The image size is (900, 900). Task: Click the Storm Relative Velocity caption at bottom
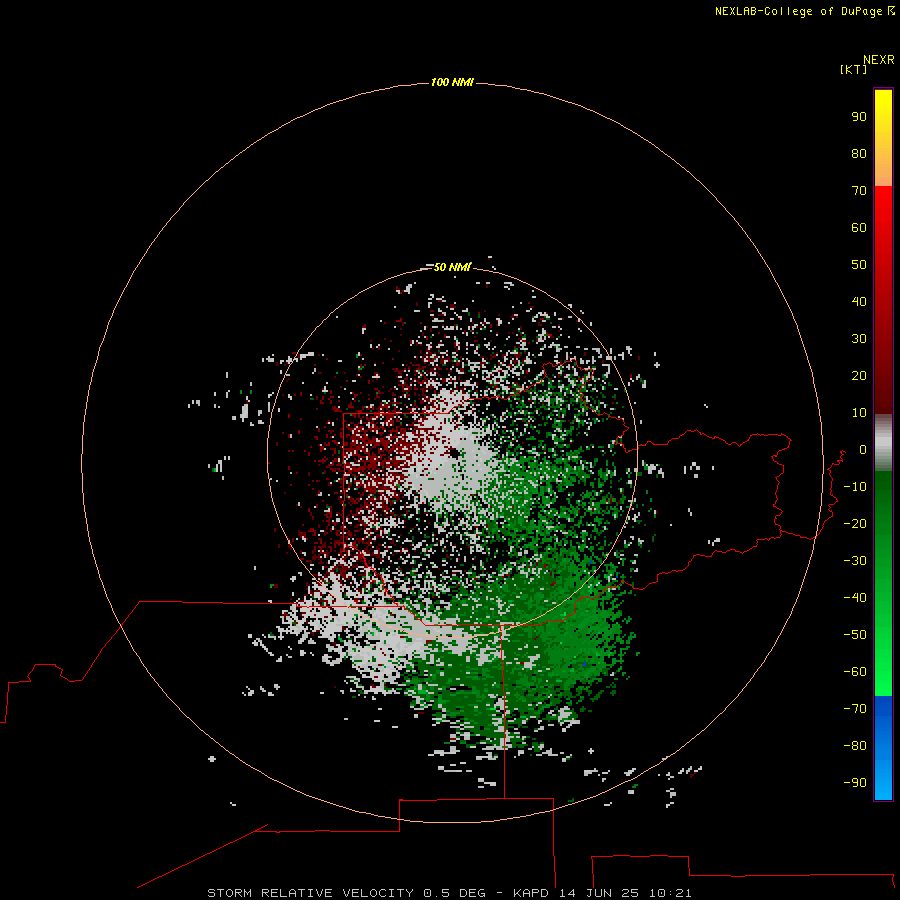tap(449, 893)
